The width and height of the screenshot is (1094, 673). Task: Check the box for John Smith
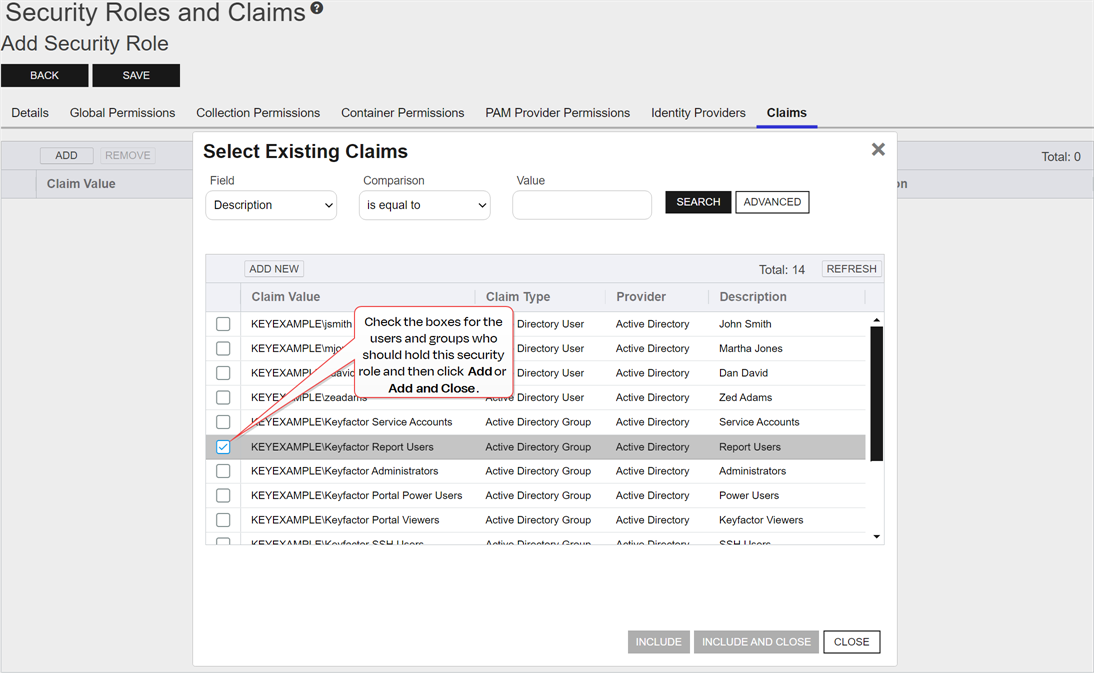click(x=223, y=324)
